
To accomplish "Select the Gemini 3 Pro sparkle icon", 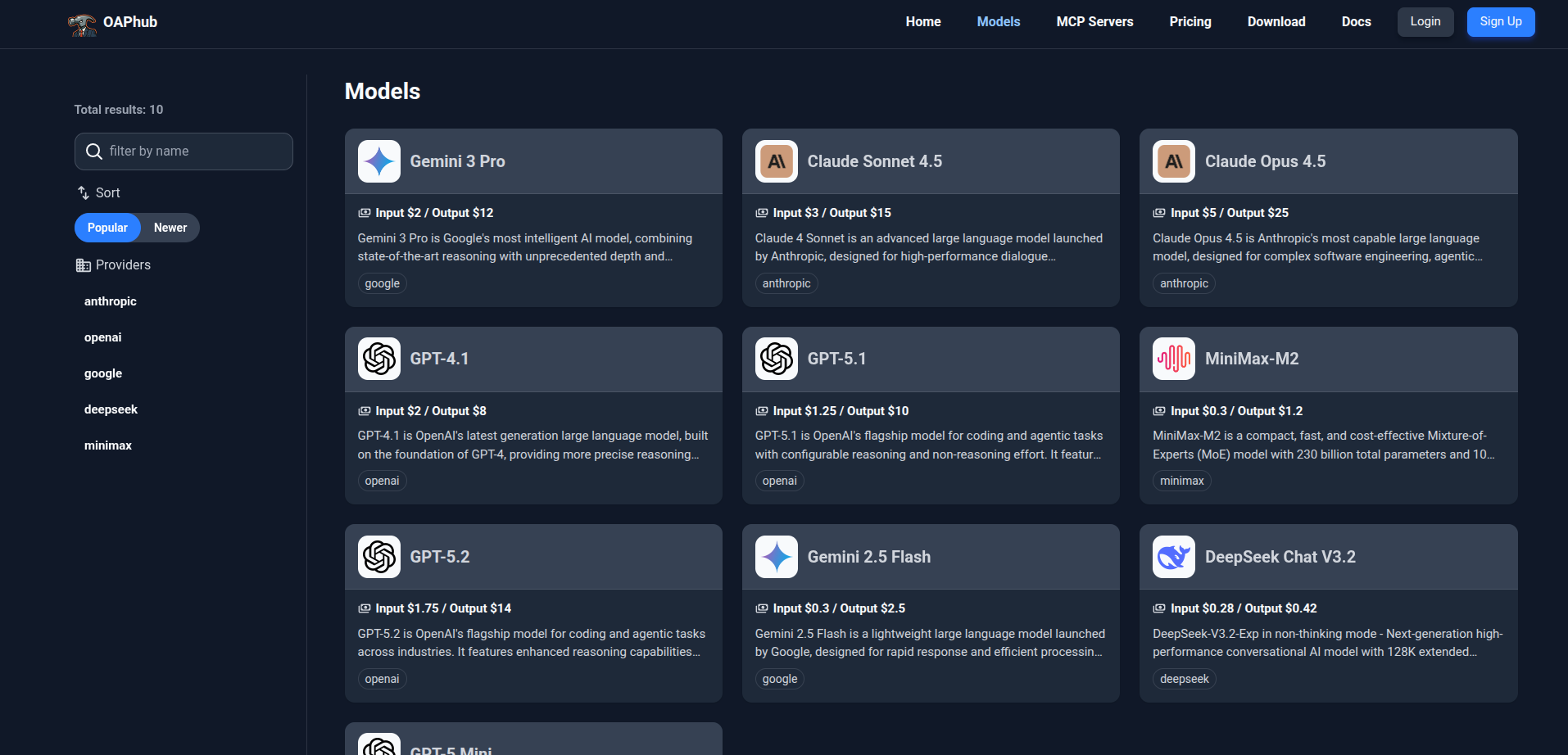I will (378, 161).
